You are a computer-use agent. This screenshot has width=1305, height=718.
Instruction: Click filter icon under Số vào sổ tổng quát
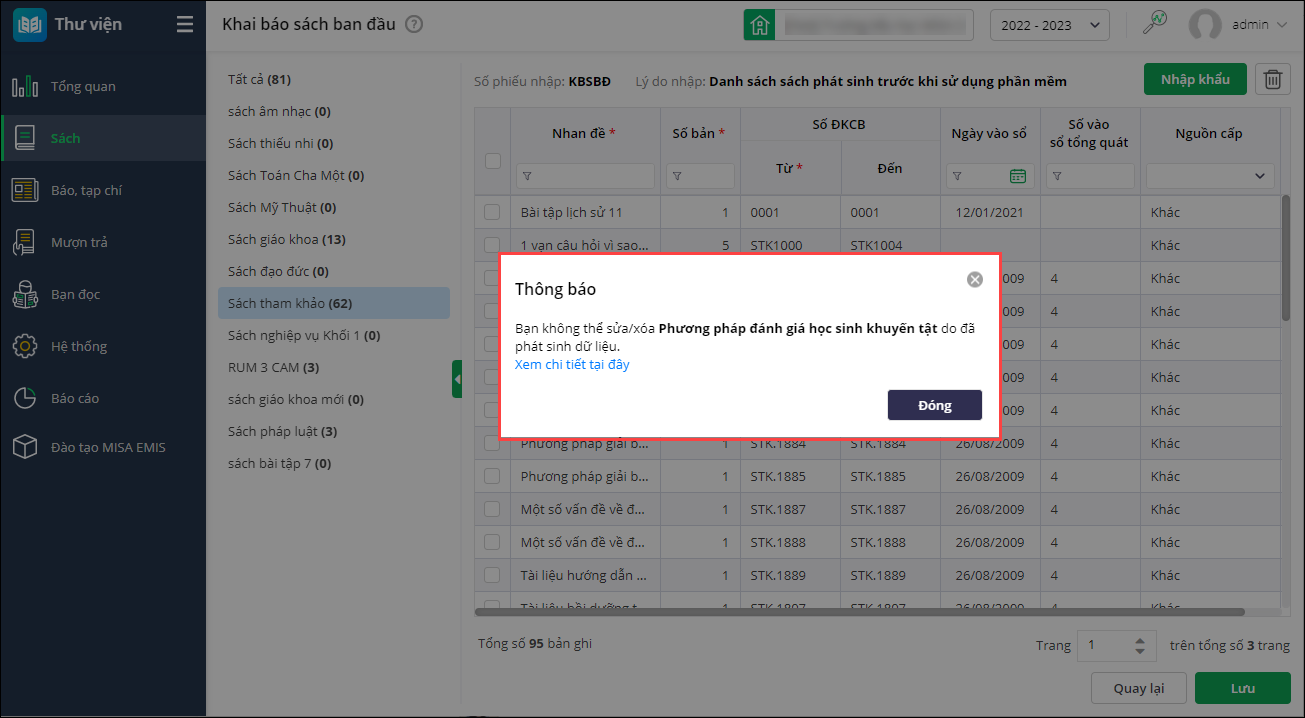[x=1057, y=176]
